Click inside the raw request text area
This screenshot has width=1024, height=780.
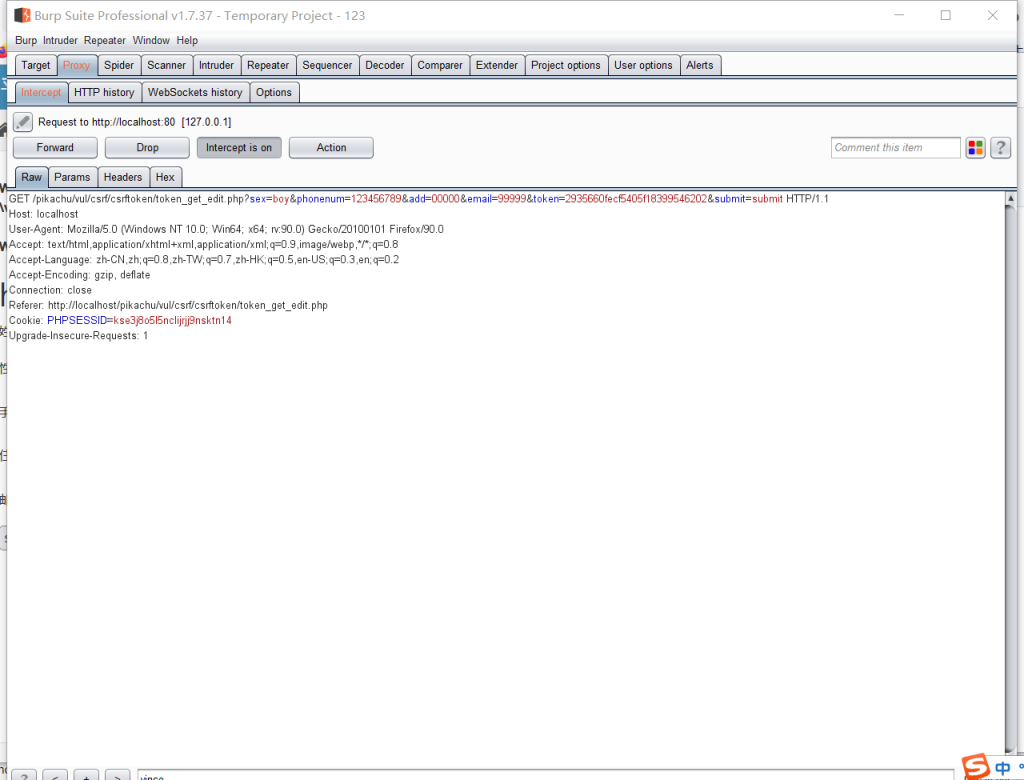500,500
